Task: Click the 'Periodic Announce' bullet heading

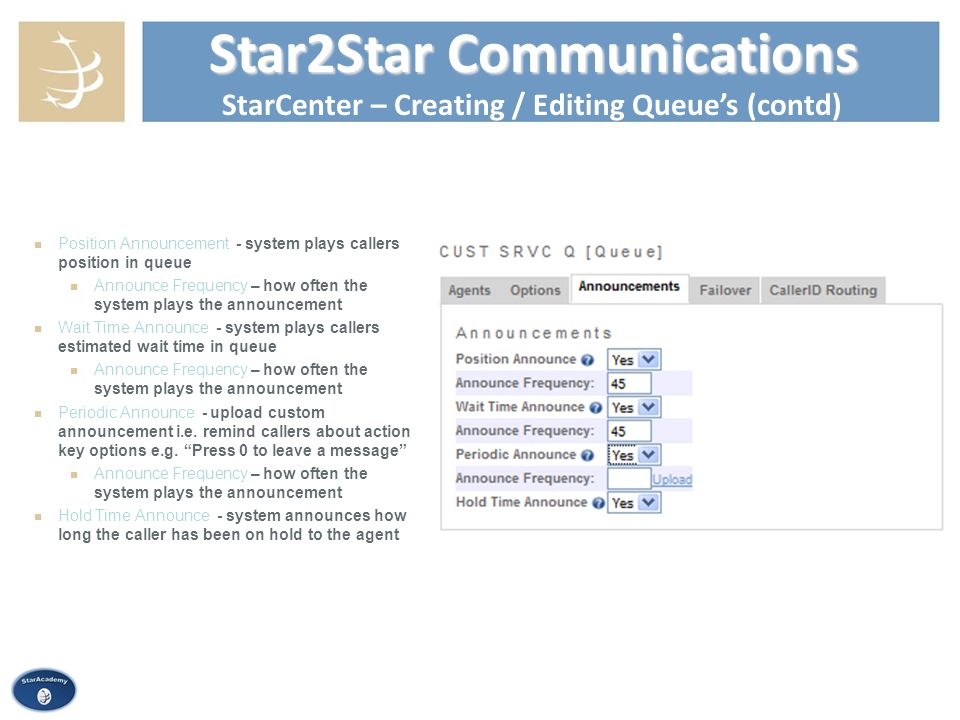Action: click(x=126, y=413)
